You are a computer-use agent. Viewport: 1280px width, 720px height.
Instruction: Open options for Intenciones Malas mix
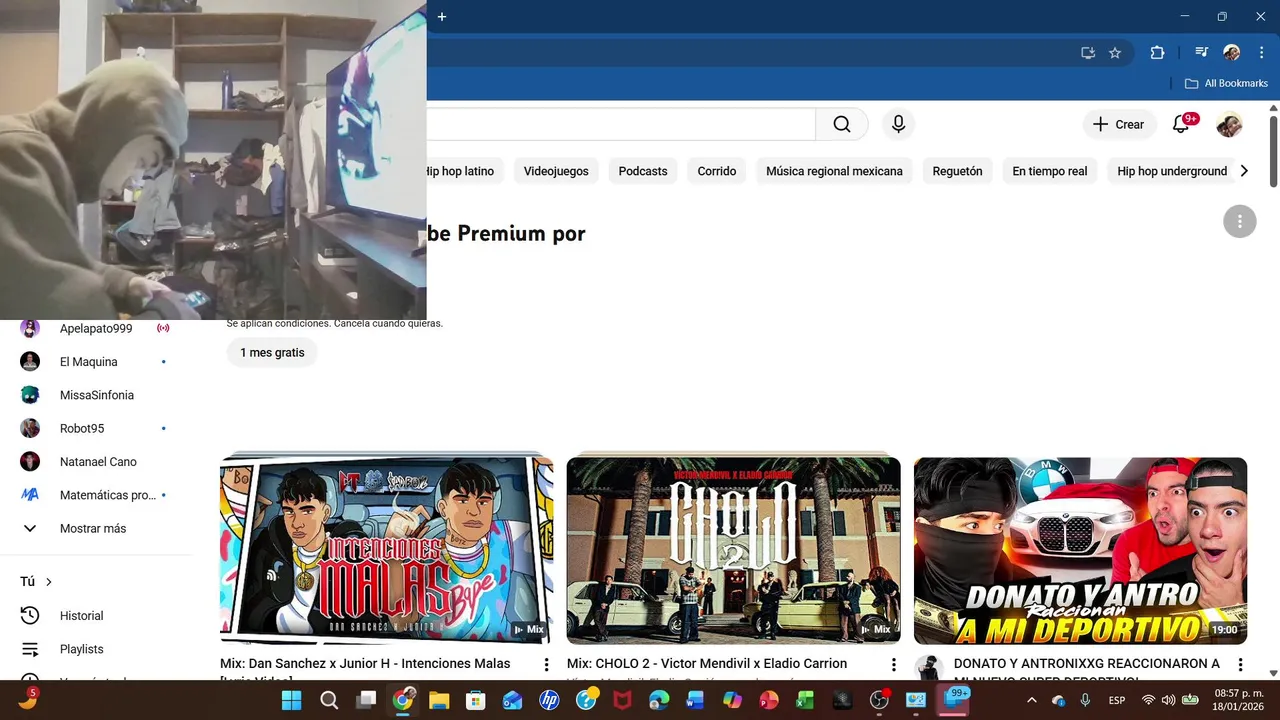[x=546, y=664]
